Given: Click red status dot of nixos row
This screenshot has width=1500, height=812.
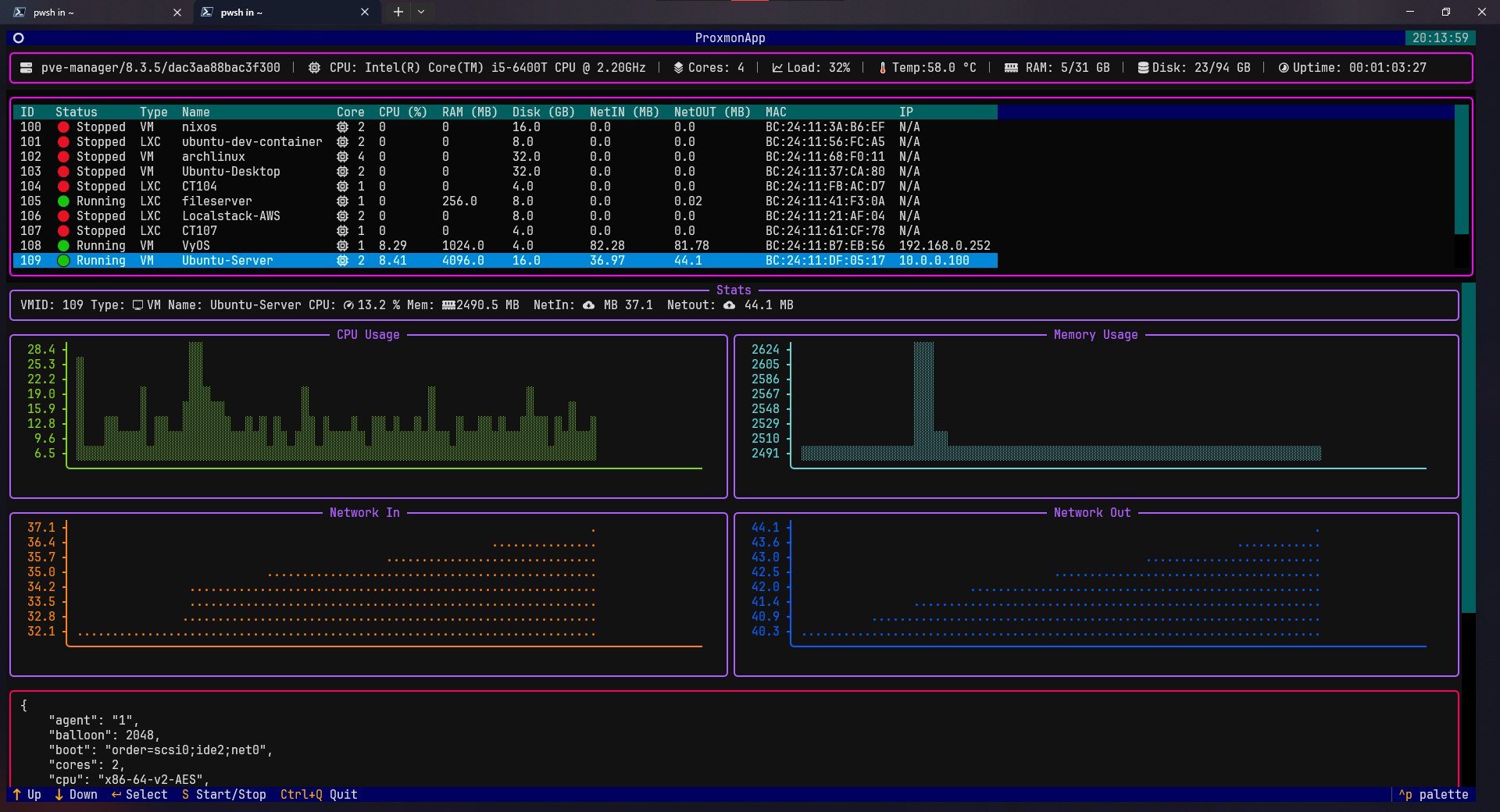Looking at the screenshot, I should [63, 127].
